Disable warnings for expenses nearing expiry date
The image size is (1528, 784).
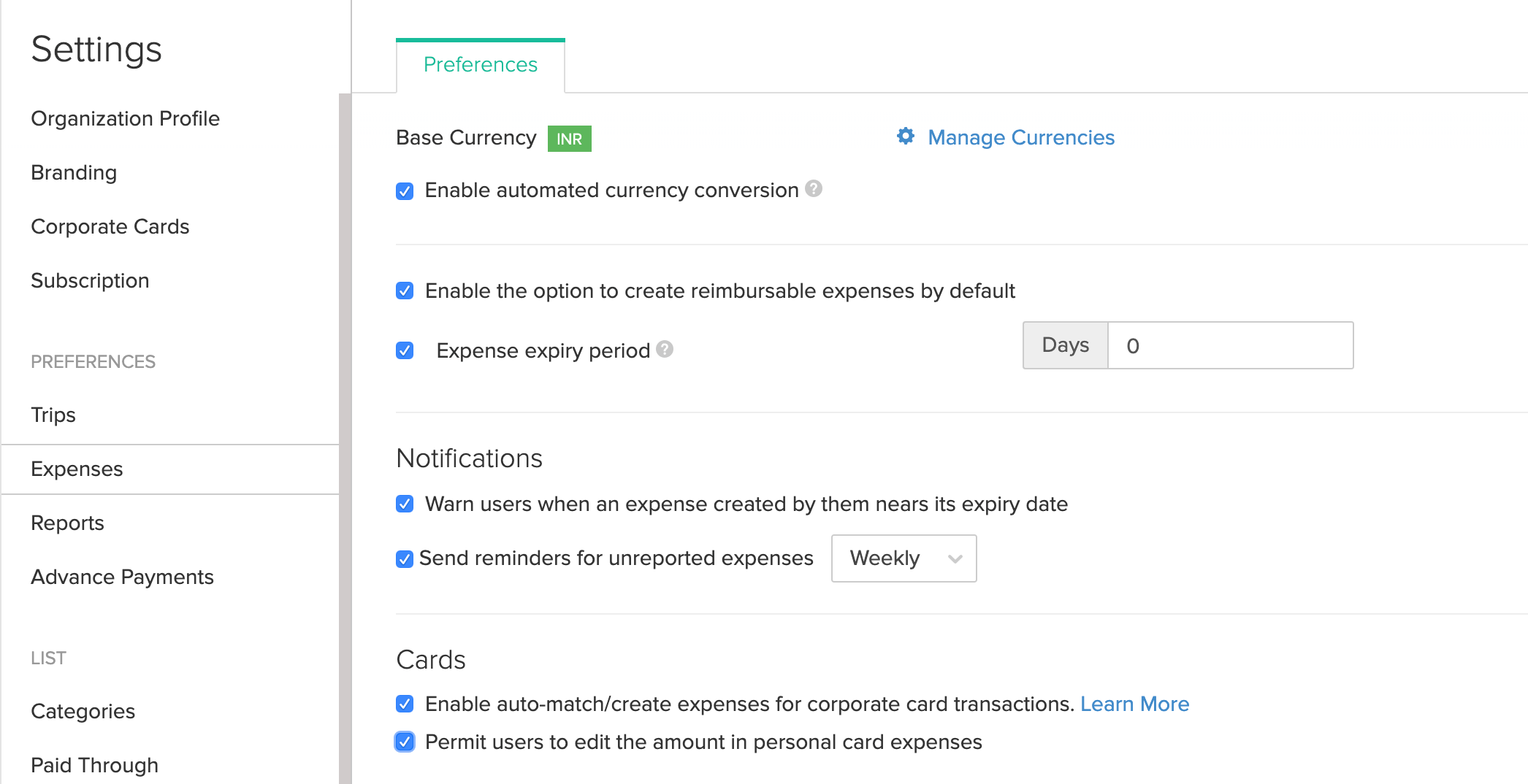pos(405,504)
